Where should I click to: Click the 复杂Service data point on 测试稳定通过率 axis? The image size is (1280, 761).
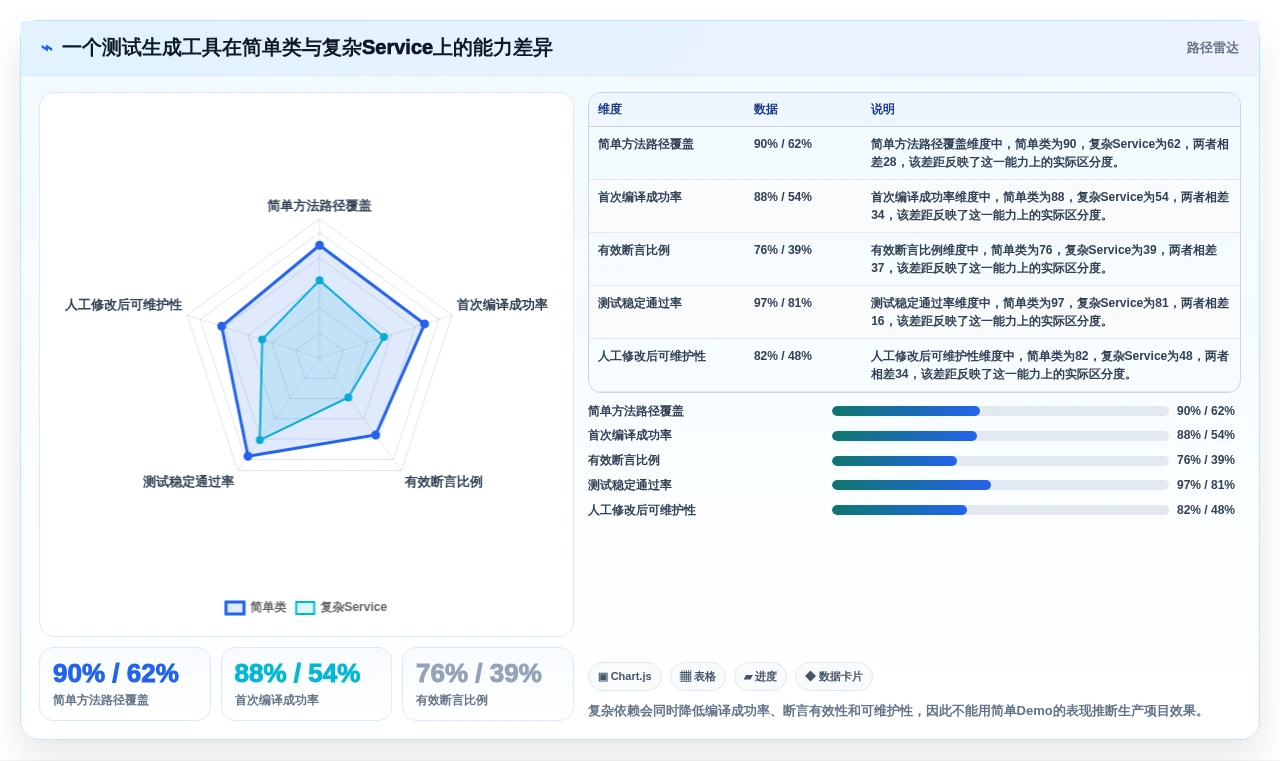coord(260,440)
